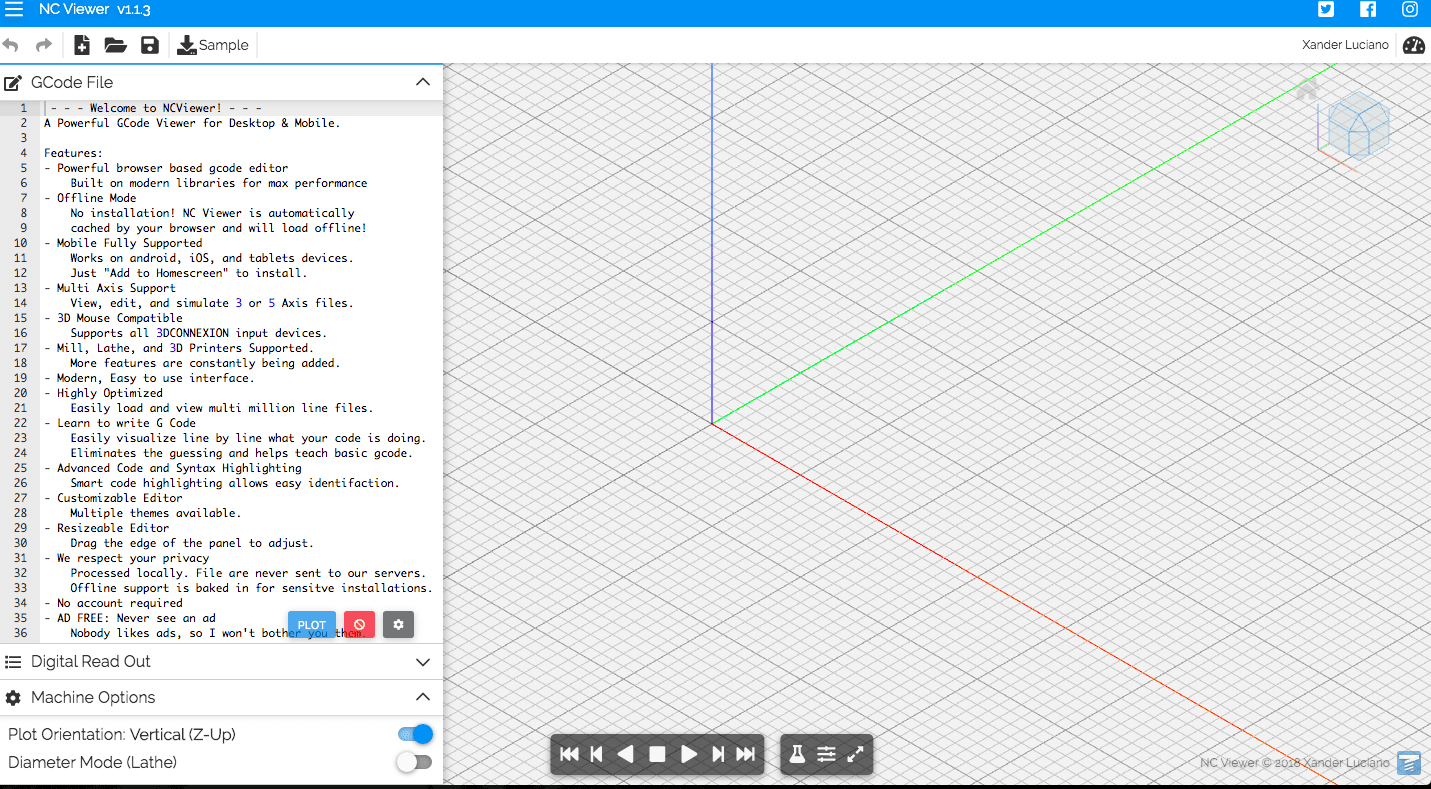Click the 'Supports all 3DCONNEXION input devices.' line
This screenshot has height=789, width=1431.
[199, 333]
